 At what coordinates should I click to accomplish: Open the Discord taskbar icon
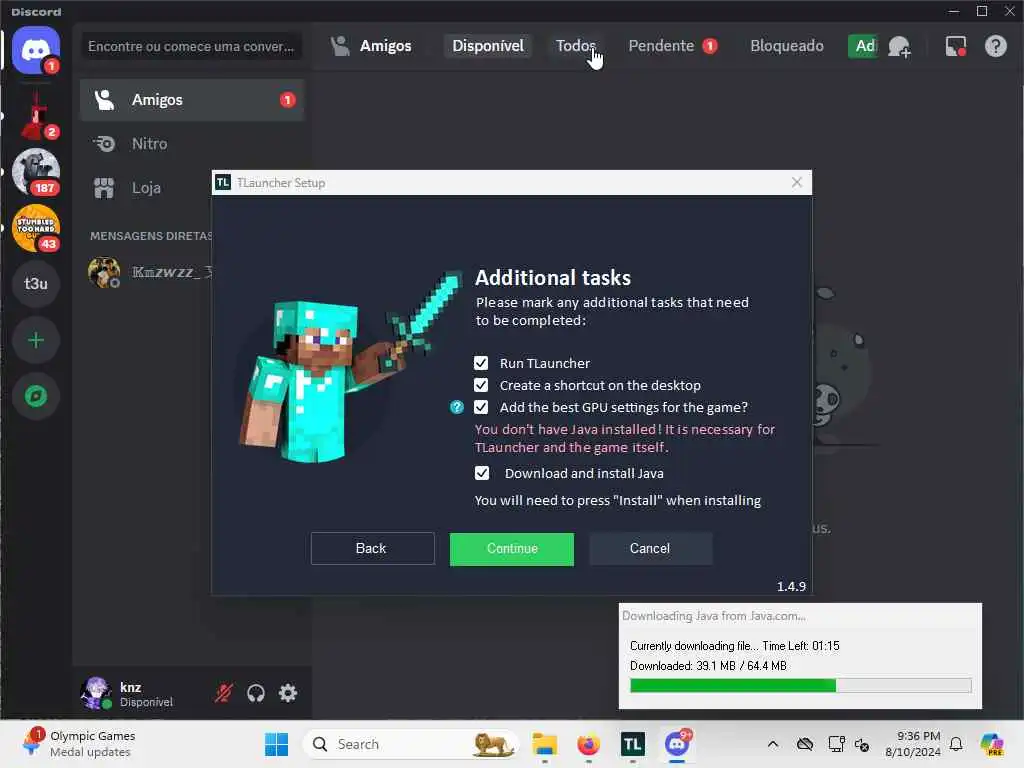pyautogui.click(x=677, y=744)
